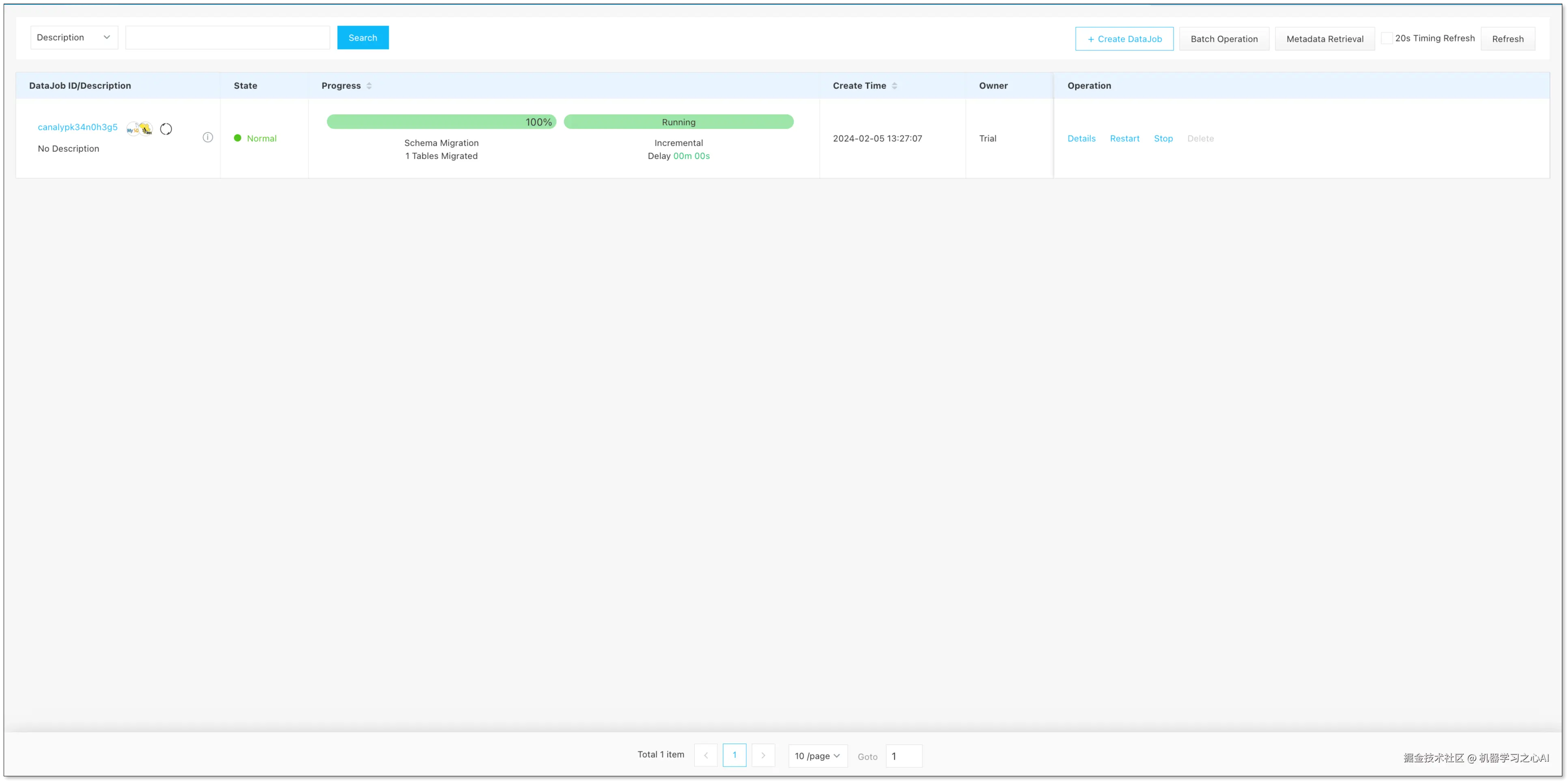Viewport: 1568px width, 782px height.
Task: Open job canalypk34n0h3g5 link
Action: 77,127
